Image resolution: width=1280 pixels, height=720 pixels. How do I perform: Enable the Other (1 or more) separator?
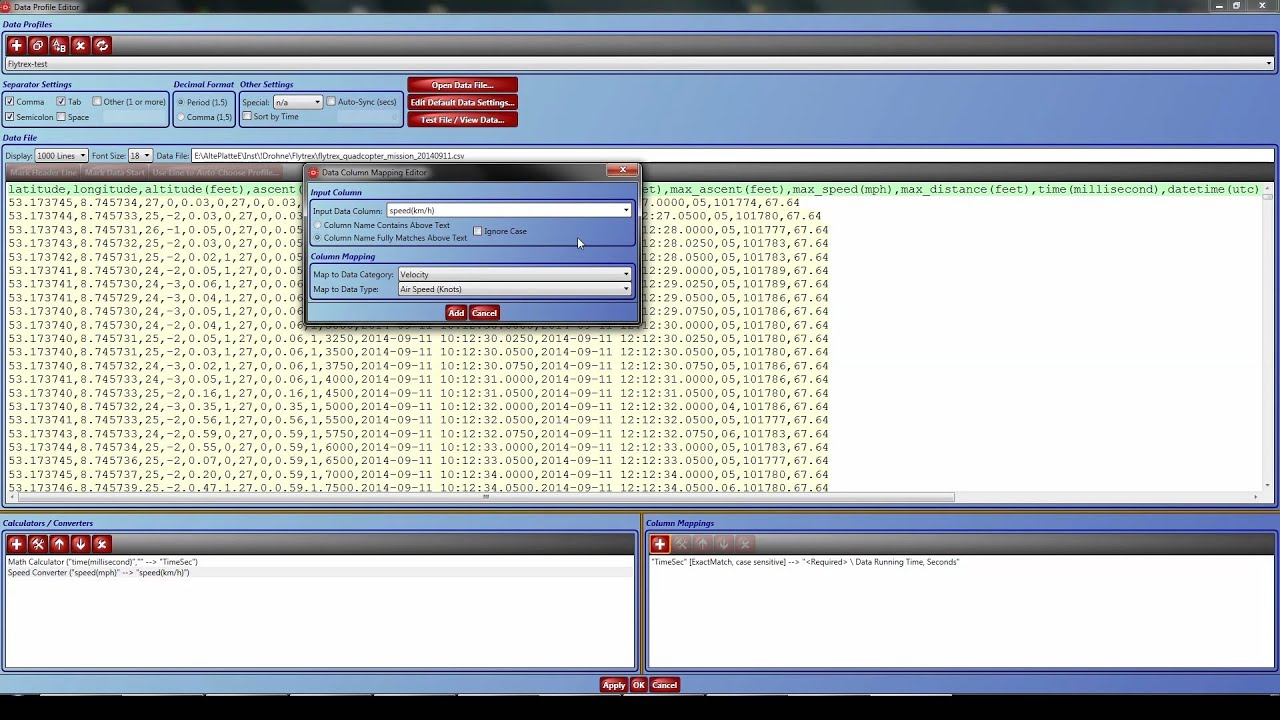97,102
